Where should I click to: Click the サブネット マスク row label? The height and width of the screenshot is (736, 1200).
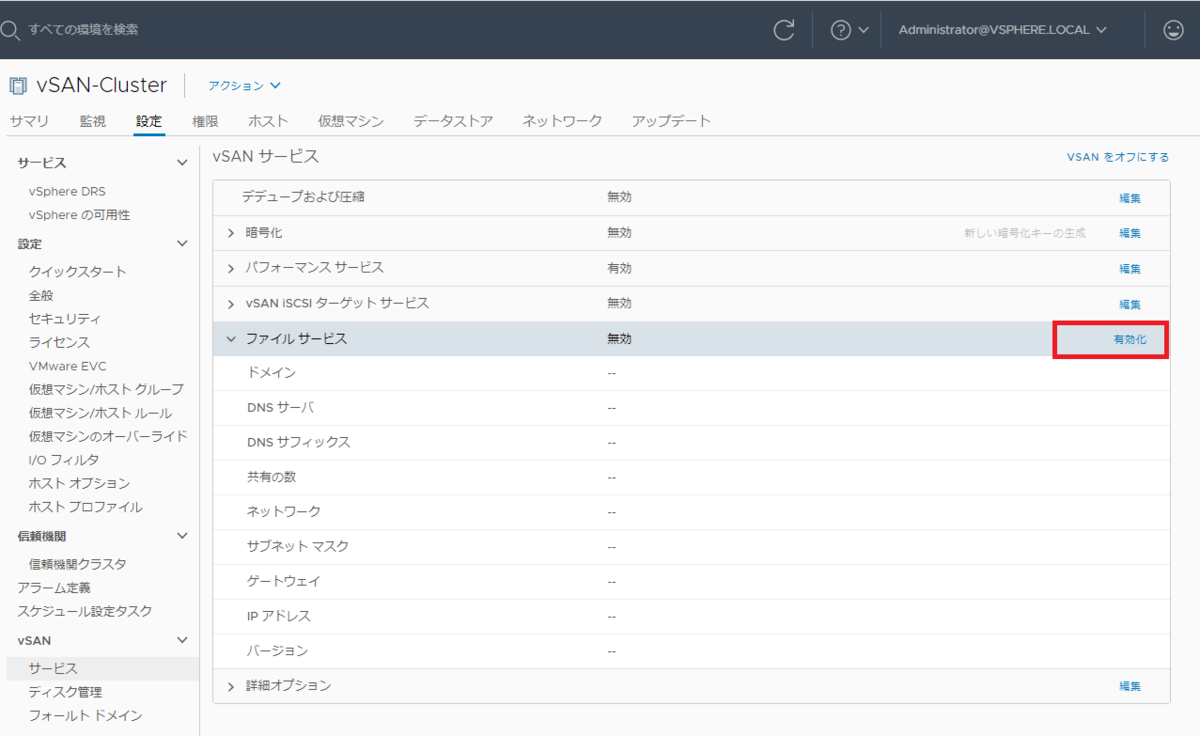click(298, 546)
